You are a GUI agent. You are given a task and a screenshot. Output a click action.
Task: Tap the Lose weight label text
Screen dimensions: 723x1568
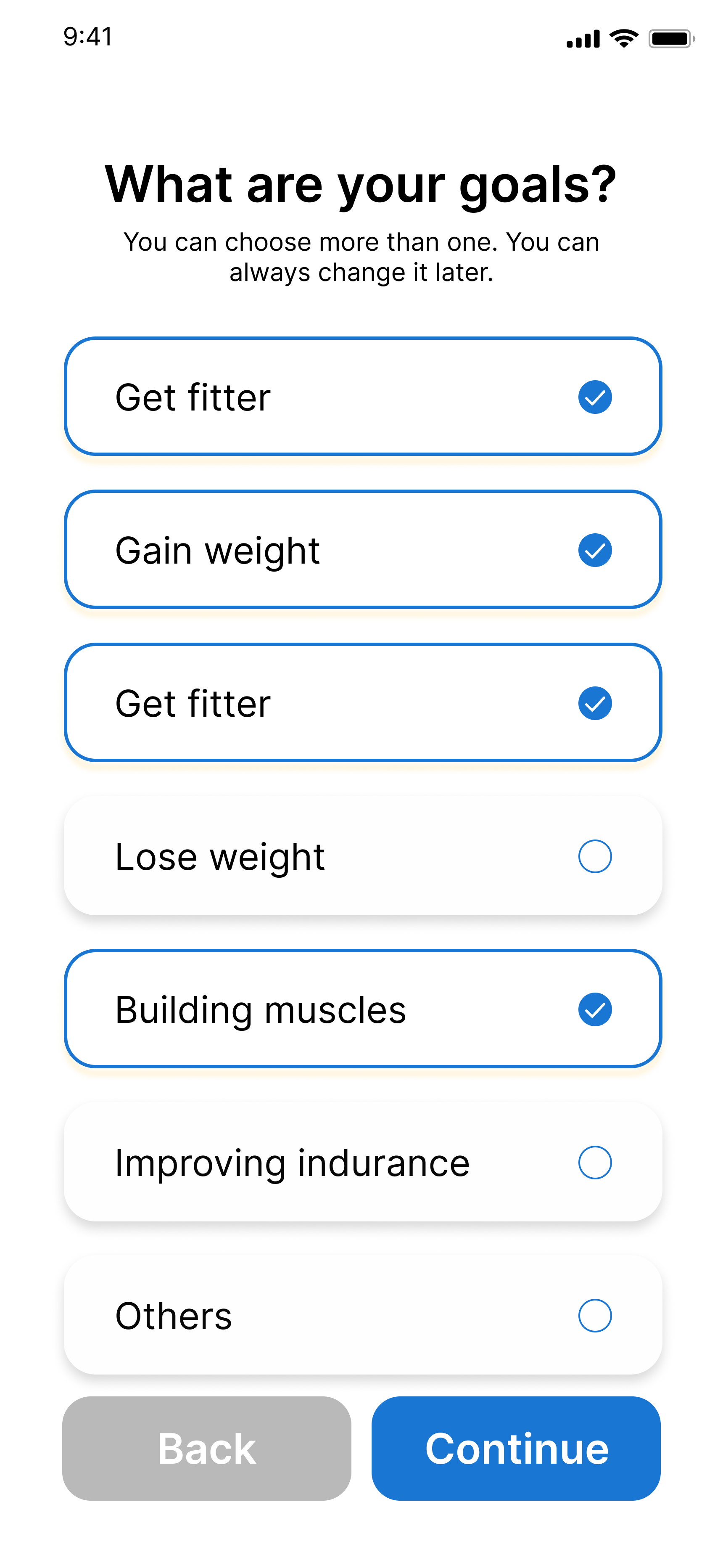point(220,857)
